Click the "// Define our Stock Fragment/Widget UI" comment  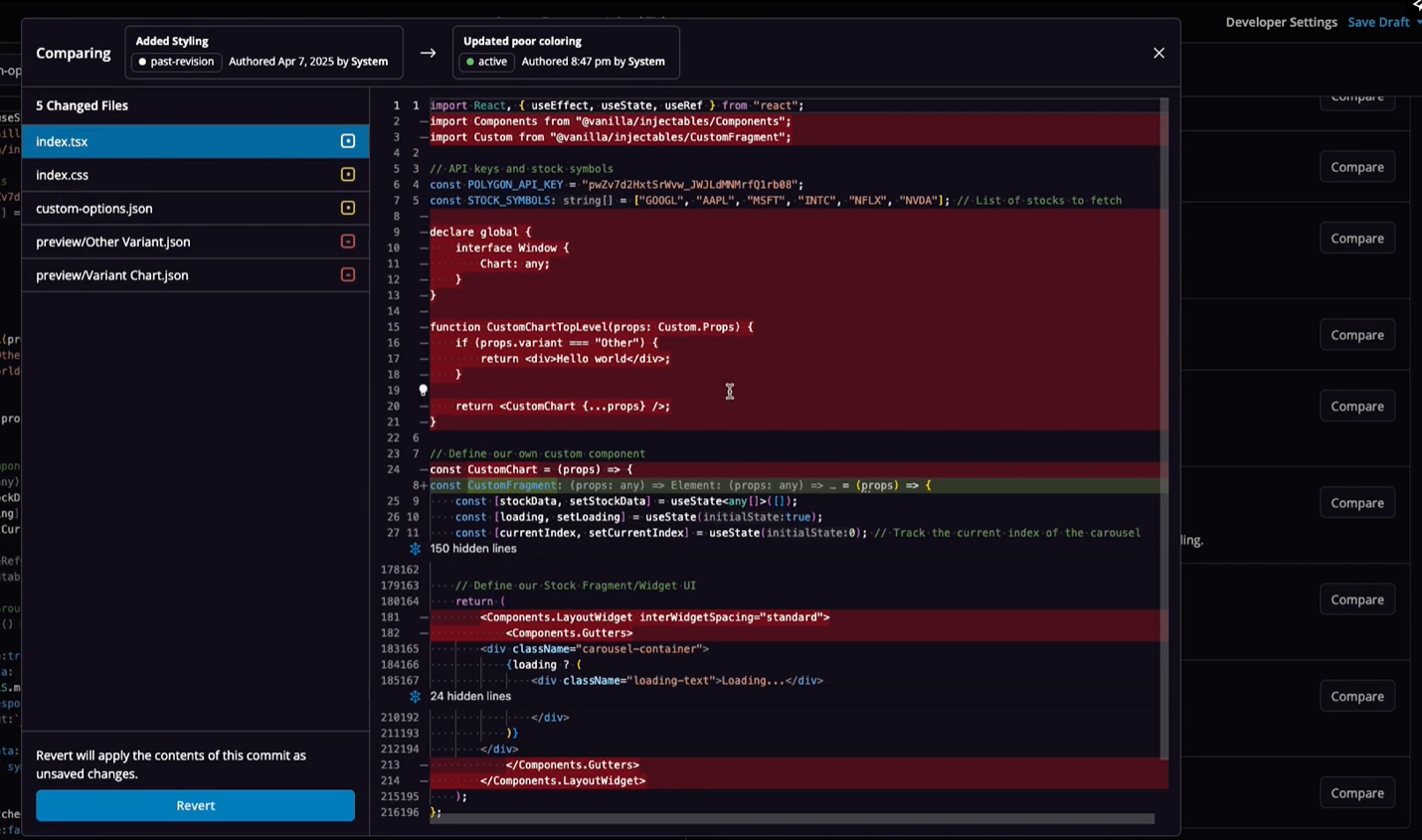[x=576, y=586]
